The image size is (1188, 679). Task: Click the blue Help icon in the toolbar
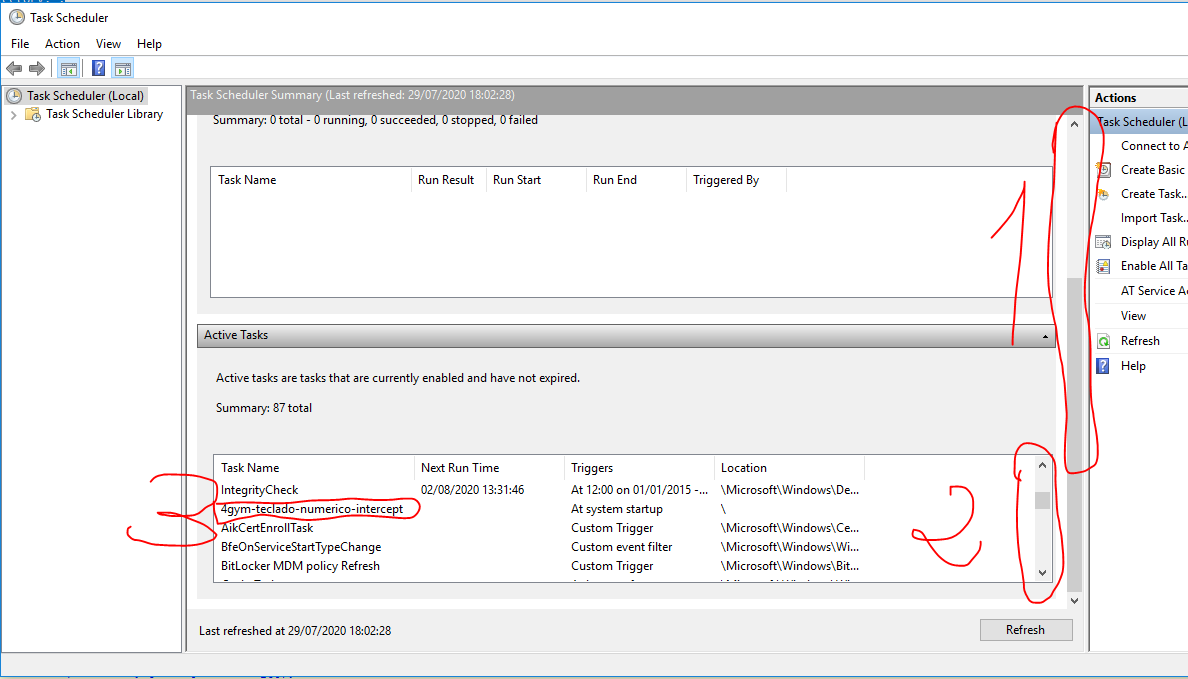[x=98, y=68]
